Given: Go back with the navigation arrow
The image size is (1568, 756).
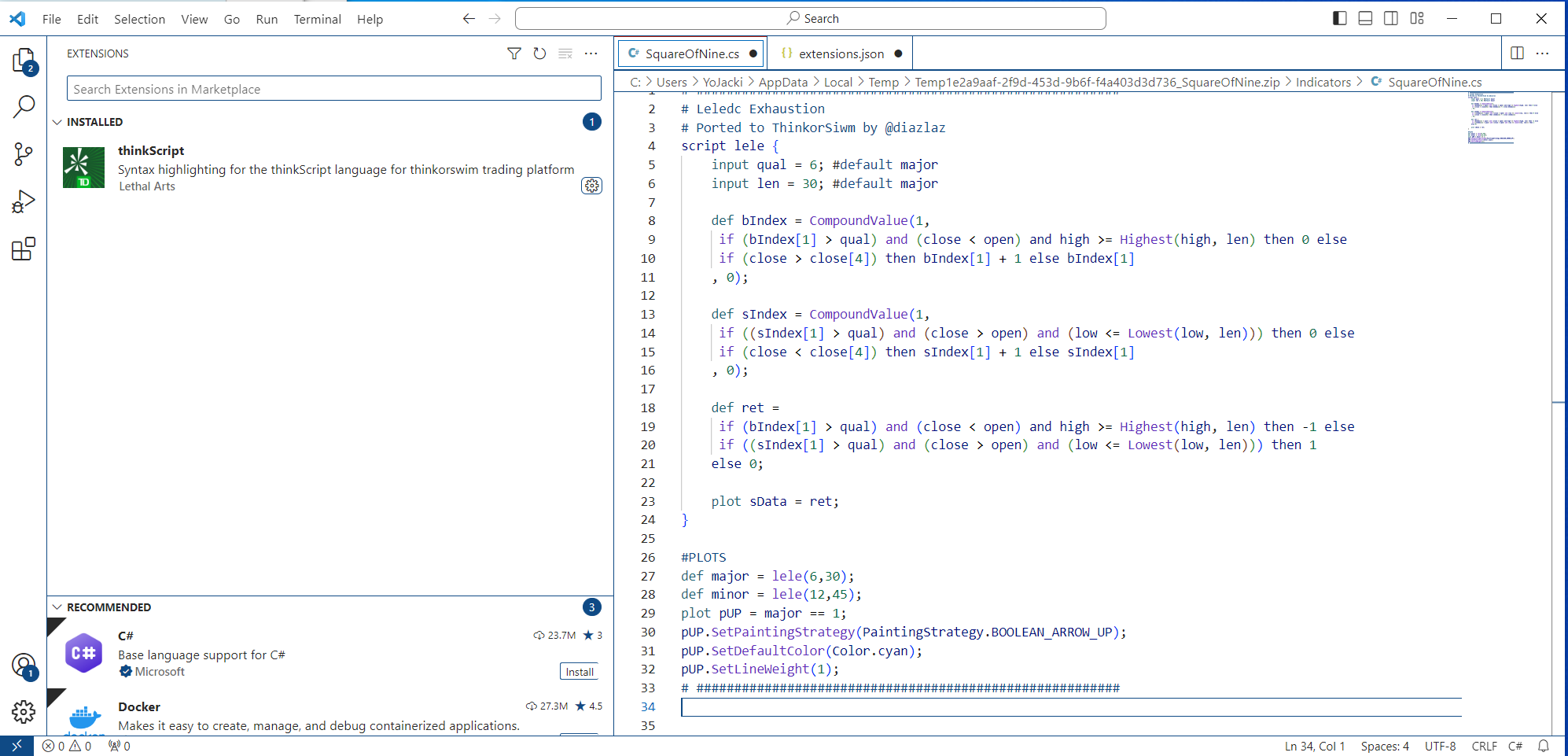Looking at the screenshot, I should click(x=469, y=19).
